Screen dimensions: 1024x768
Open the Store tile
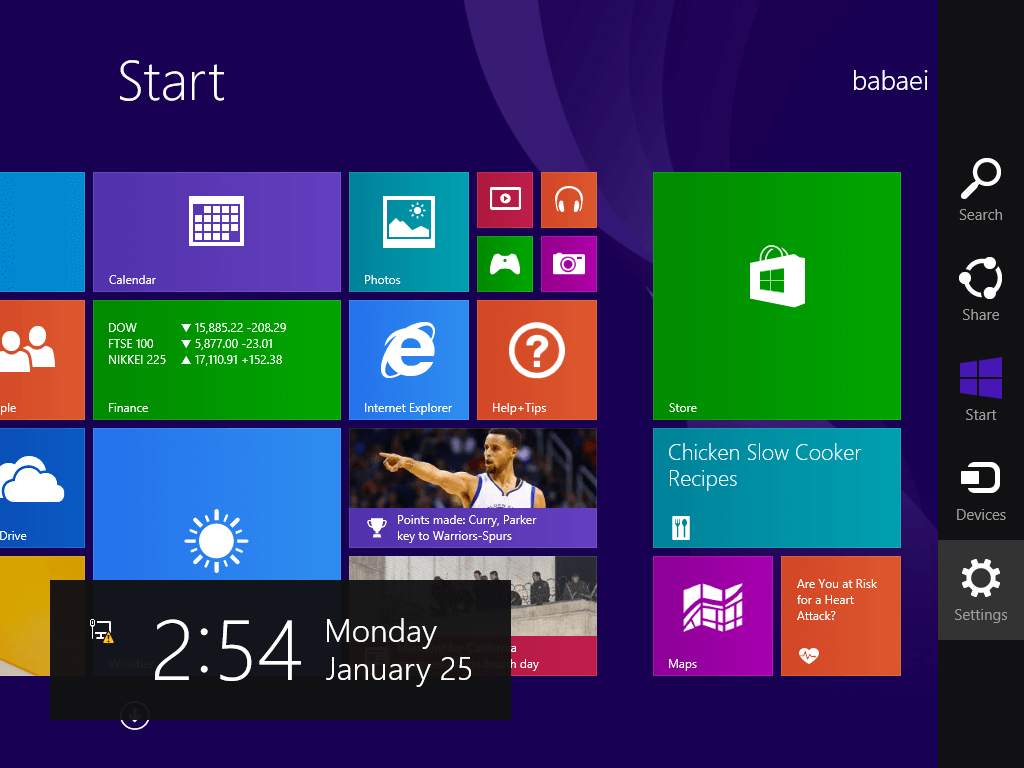777,296
